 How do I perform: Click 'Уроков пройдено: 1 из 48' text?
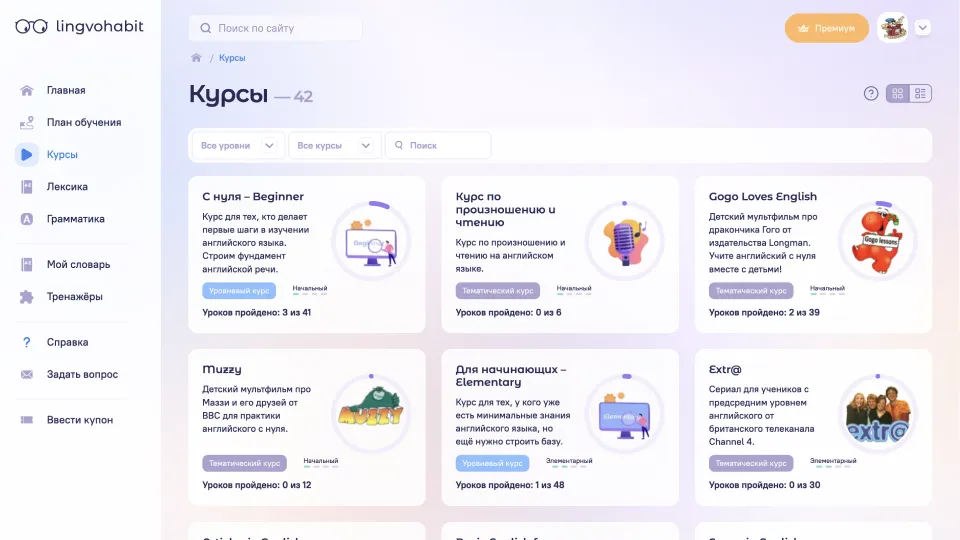(x=510, y=485)
